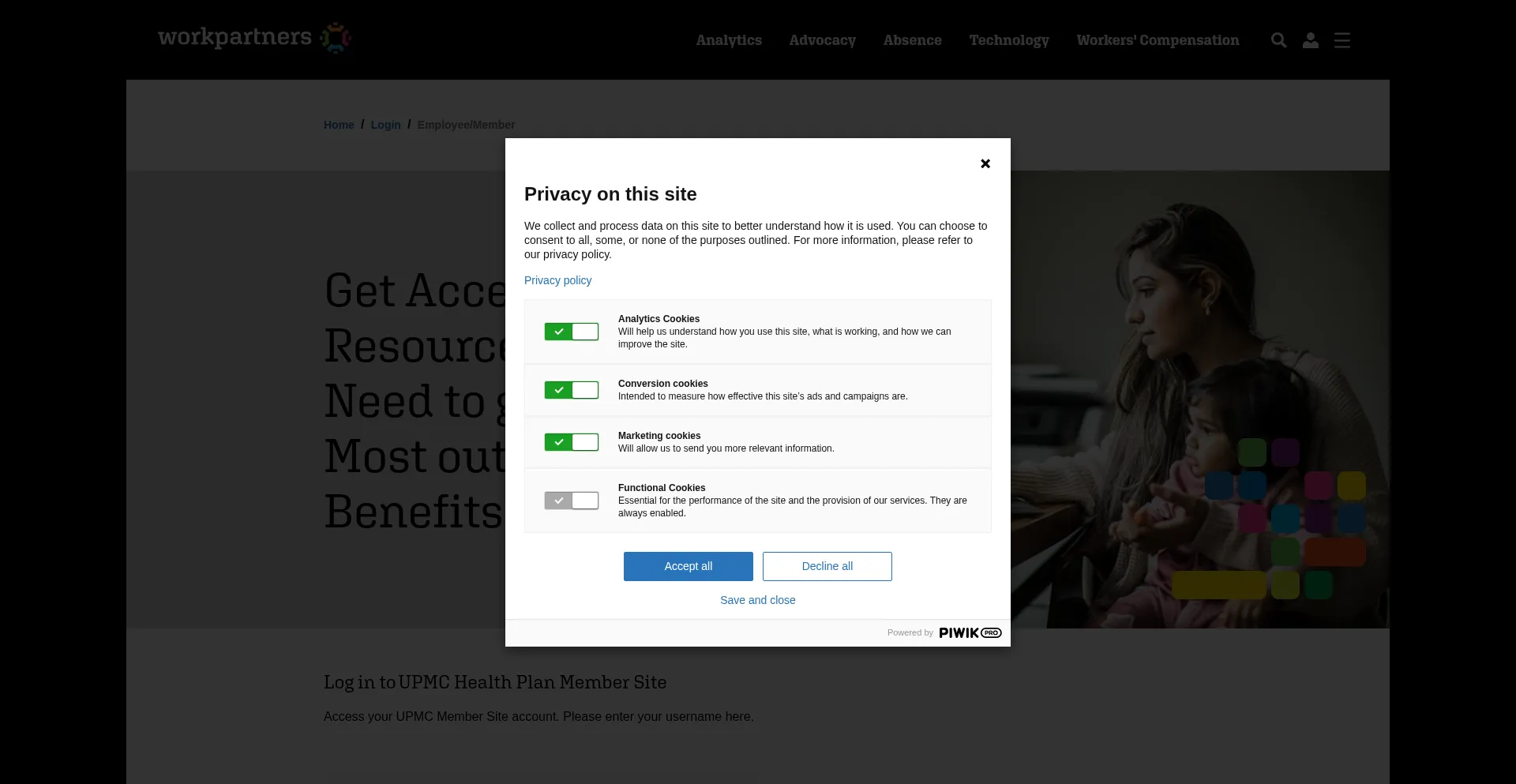Toggle off Analytics Cookies switch
The image size is (1516, 784).
click(x=571, y=332)
